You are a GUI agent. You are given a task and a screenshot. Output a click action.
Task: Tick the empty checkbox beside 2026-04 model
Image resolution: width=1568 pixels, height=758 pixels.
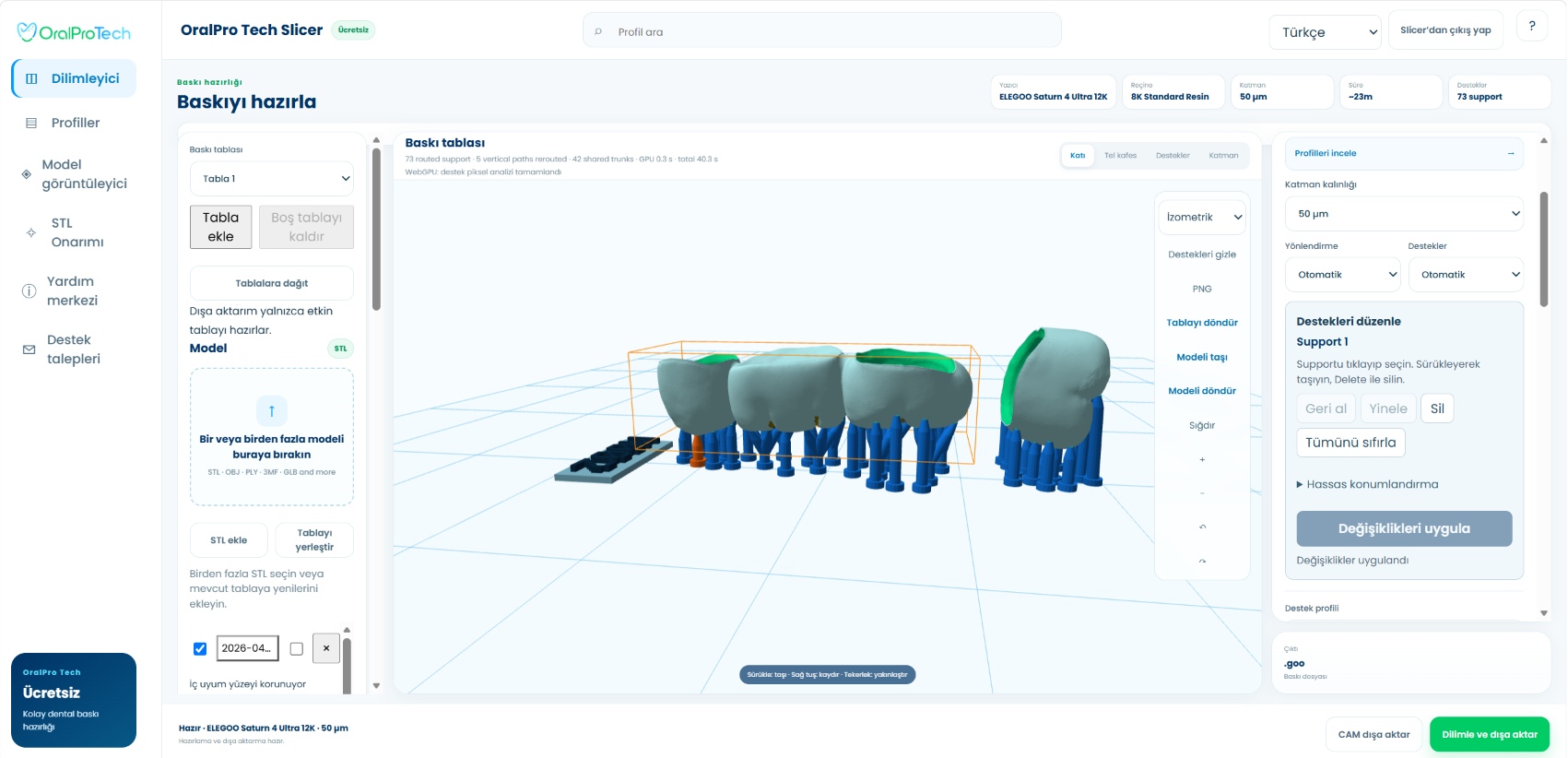(x=297, y=649)
